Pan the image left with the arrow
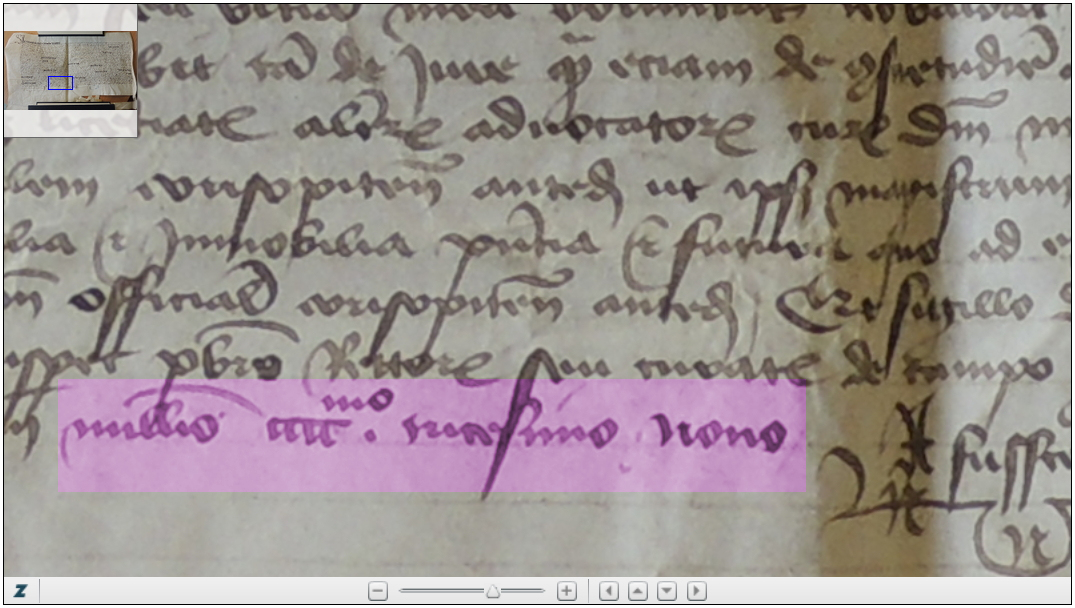This screenshot has height=608, width=1075. (x=608, y=591)
